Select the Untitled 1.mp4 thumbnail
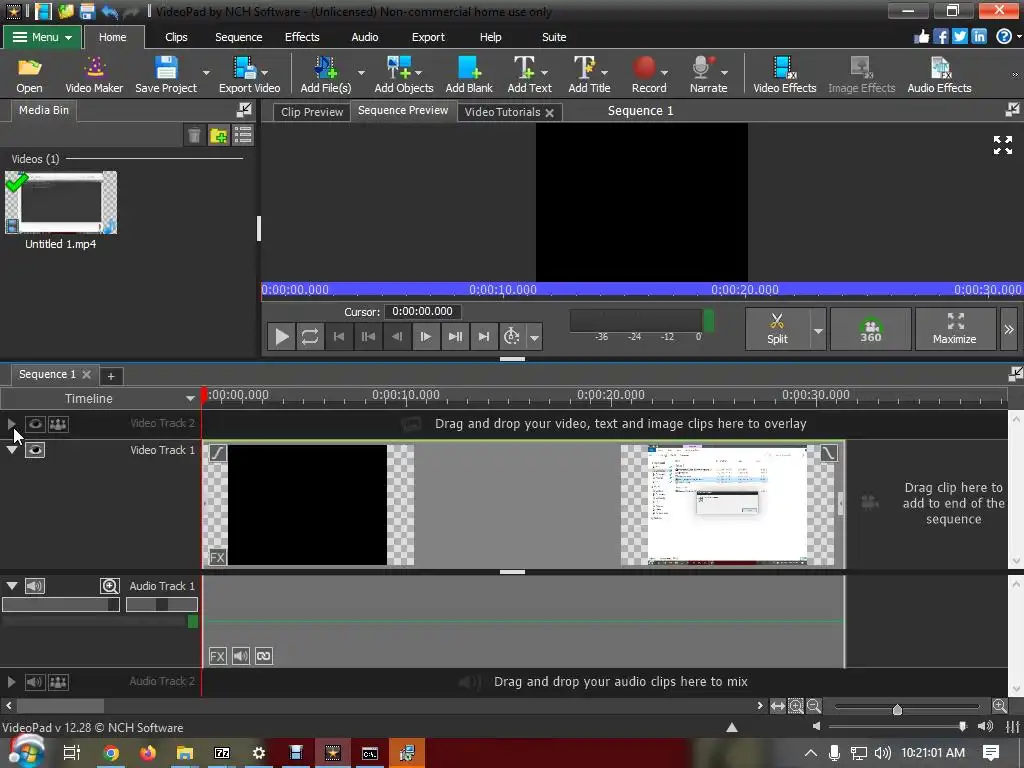Image resolution: width=1024 pixels, height=768 pixels. click(61, 202)
